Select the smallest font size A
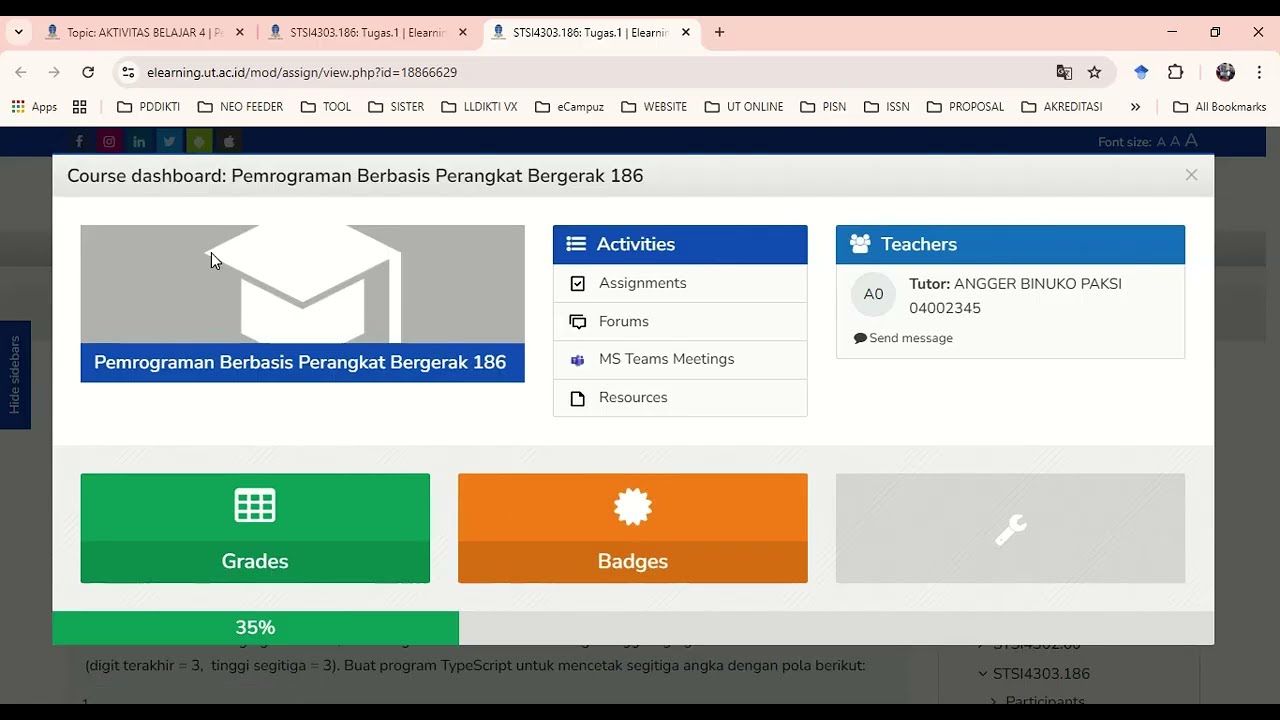This screenshot has width=1280, height=720. click(1161, 142)
